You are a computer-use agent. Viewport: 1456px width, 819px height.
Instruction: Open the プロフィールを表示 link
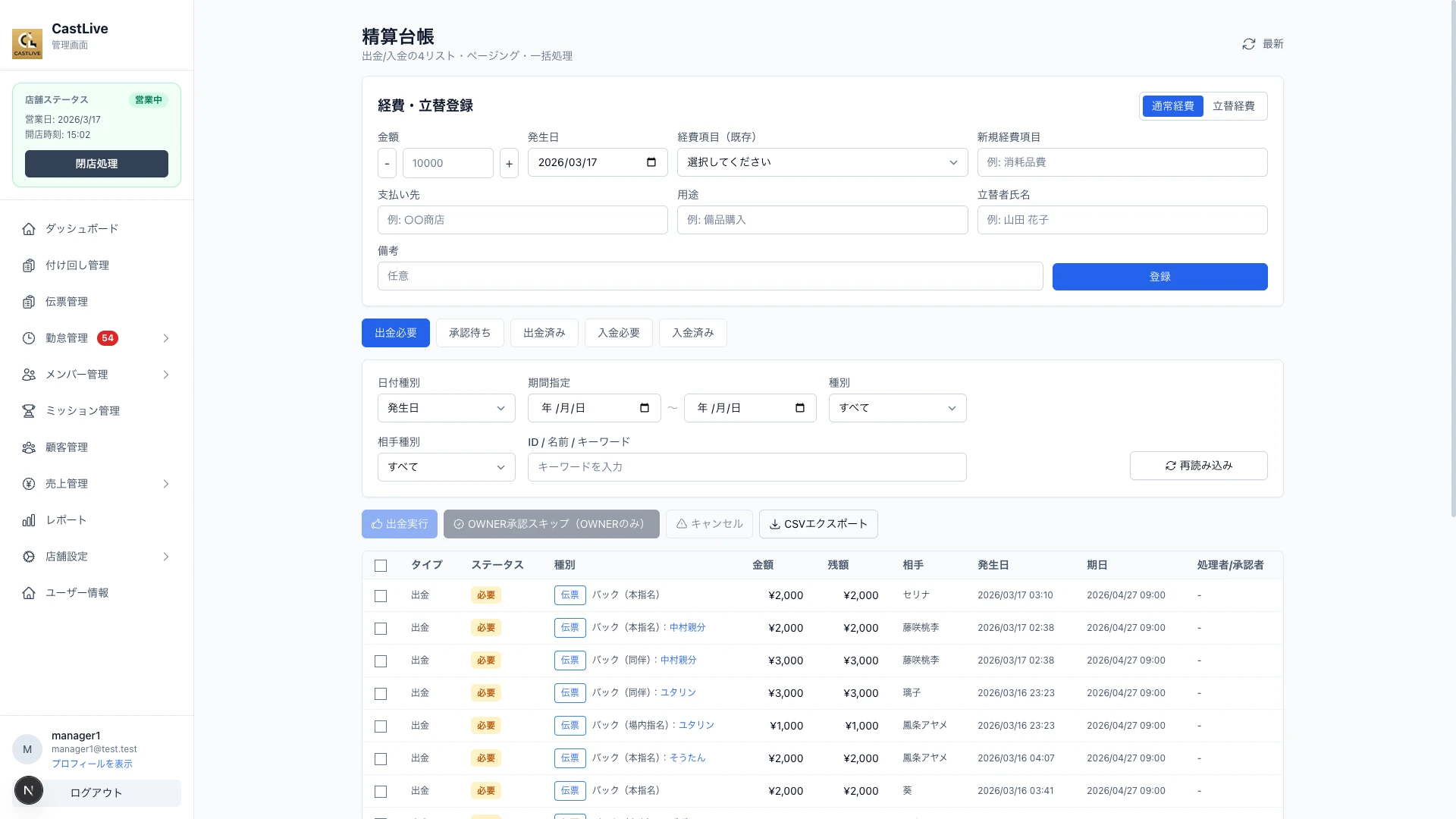[92, 764]
